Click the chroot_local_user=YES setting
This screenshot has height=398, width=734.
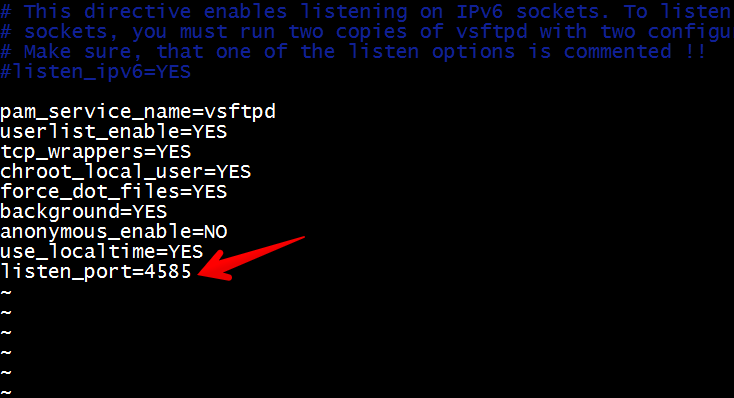tap(125, 172)
